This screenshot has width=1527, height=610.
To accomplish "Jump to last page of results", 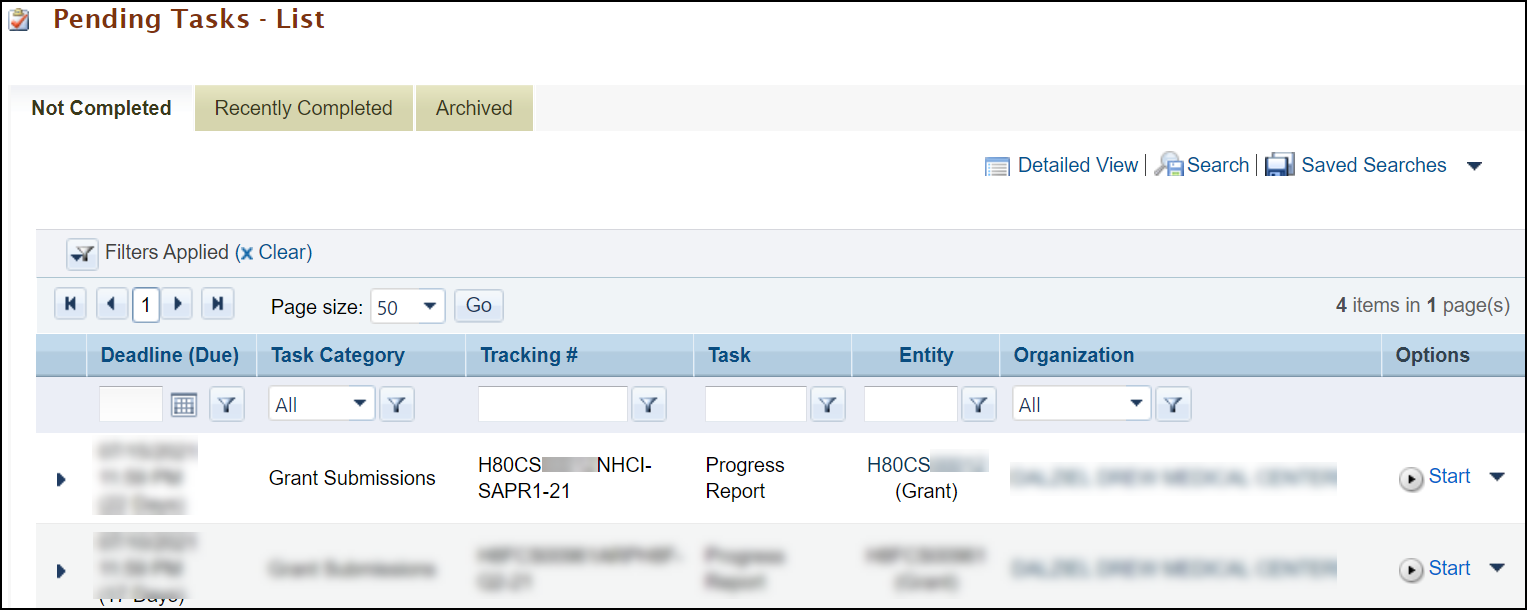I will pos(217,304).
